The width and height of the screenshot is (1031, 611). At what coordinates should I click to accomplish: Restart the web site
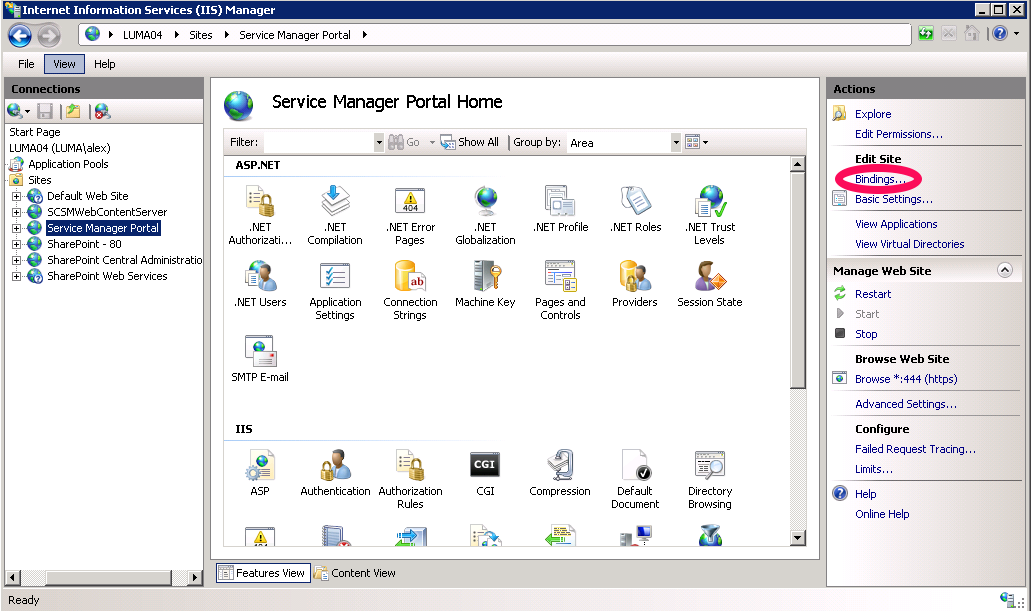click(873, 294)
